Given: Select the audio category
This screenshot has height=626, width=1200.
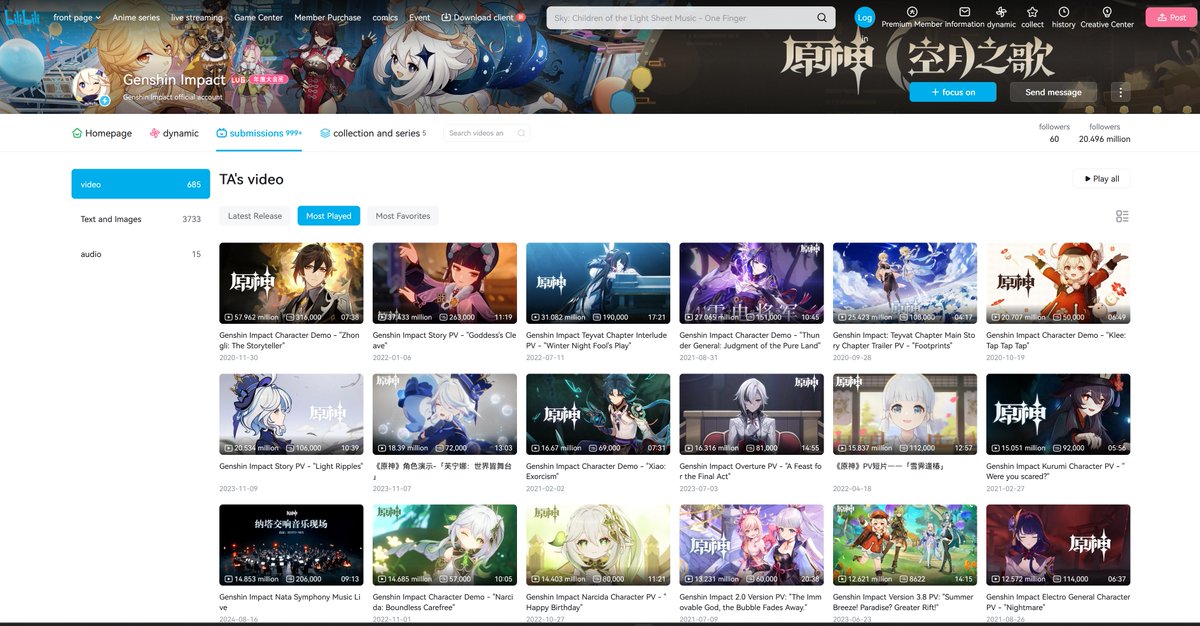Looking at the screenshot, I should click(x=141, y=254).
